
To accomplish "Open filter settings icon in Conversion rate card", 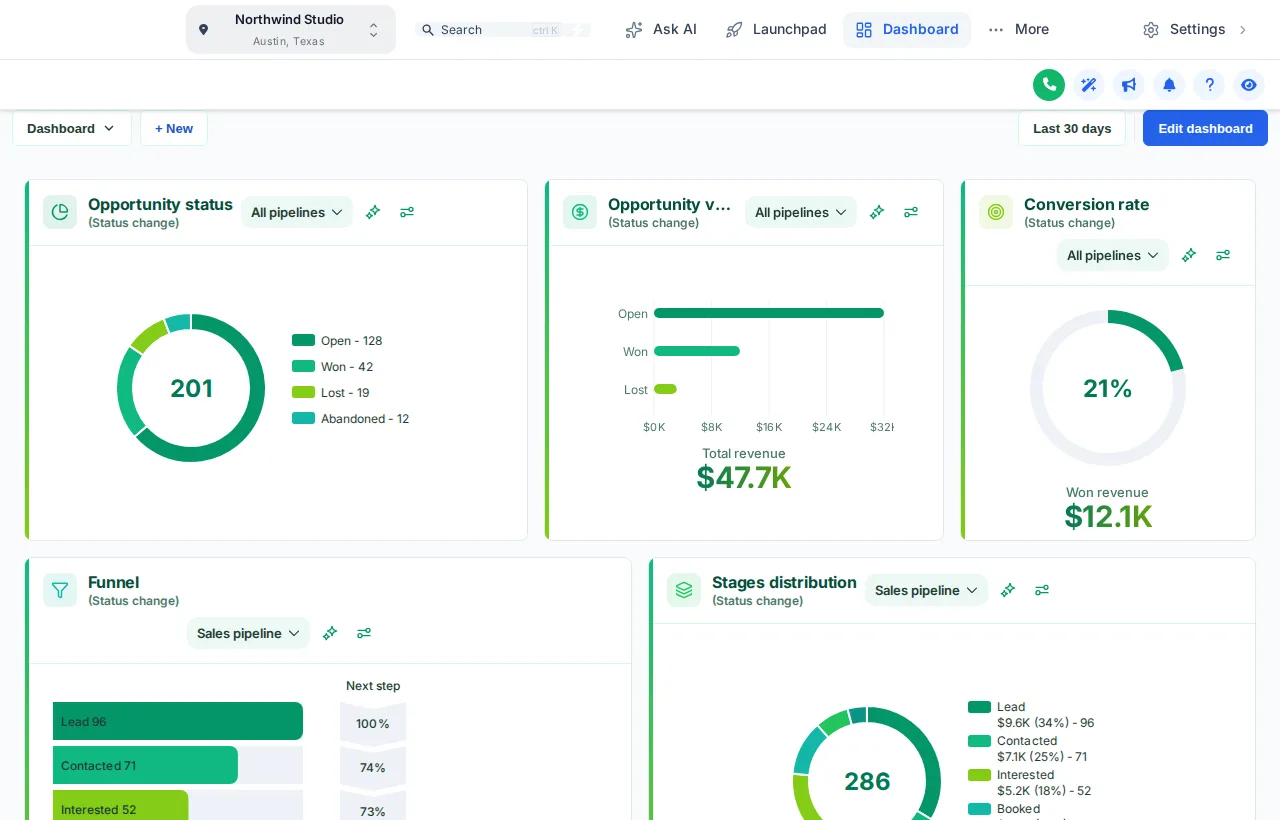I will (x=1223, y=255).
